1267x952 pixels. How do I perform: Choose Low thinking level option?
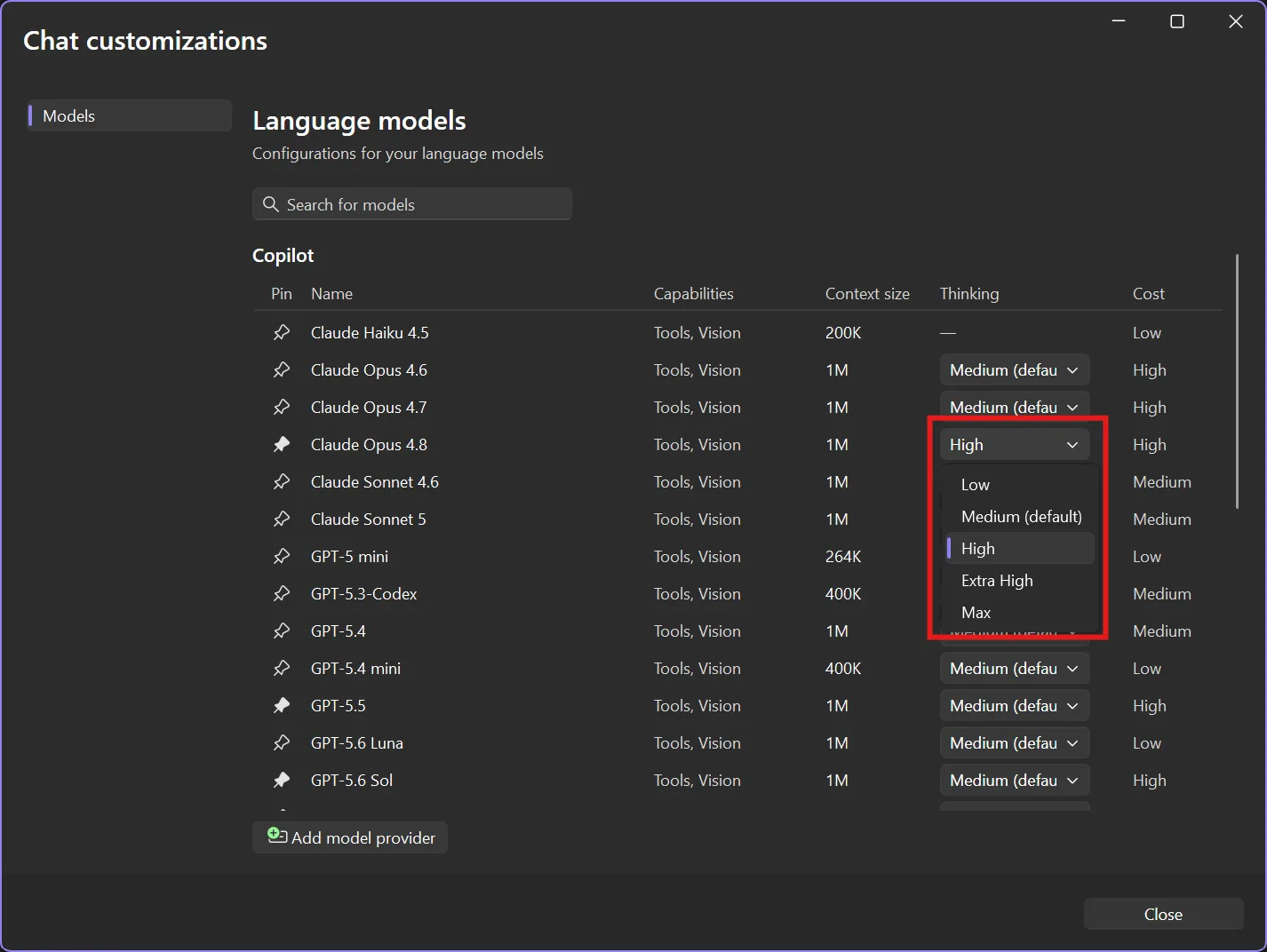[1020, 485]
